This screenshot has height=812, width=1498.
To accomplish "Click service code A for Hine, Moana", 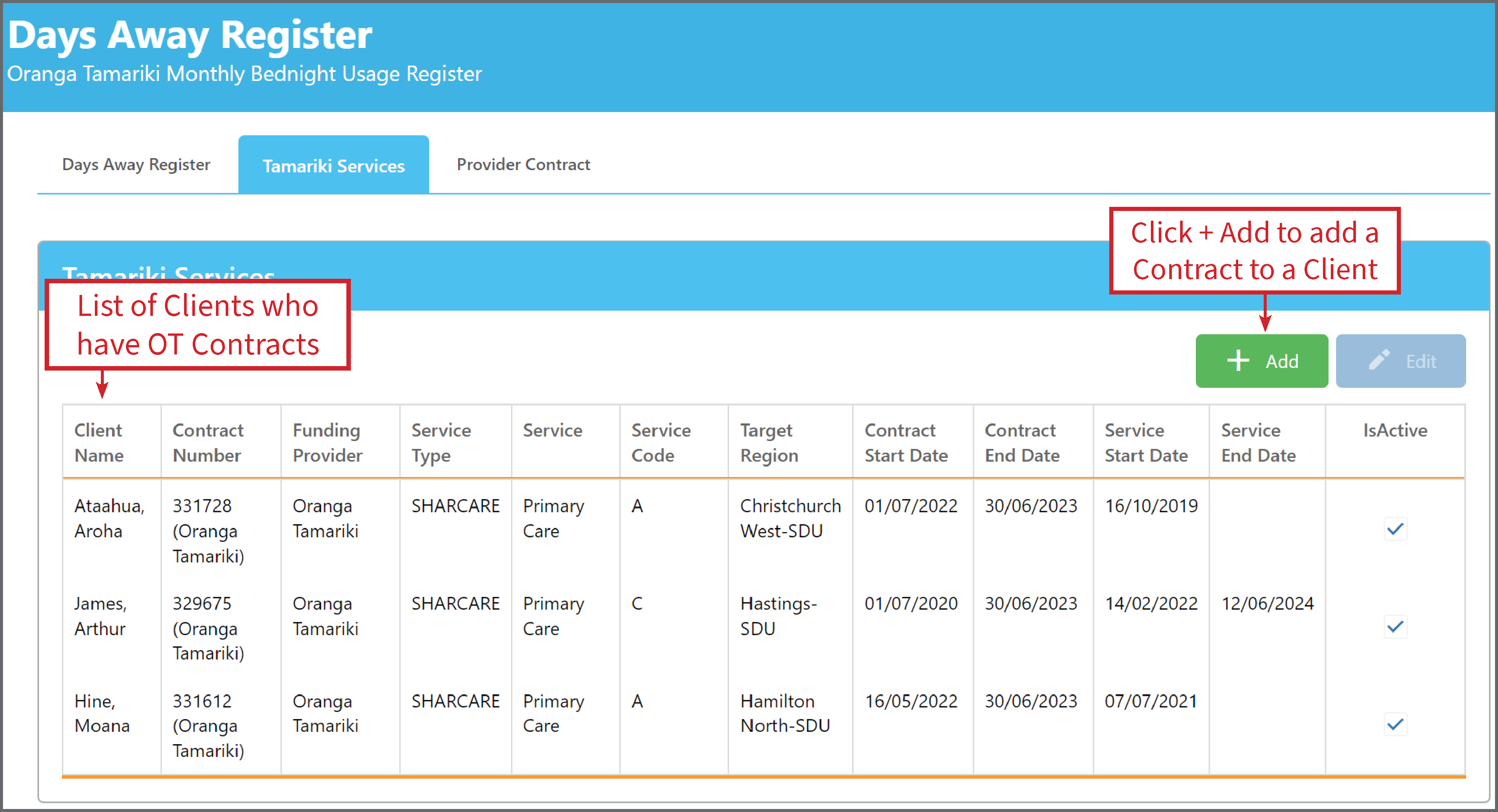I will pos(637,701).
